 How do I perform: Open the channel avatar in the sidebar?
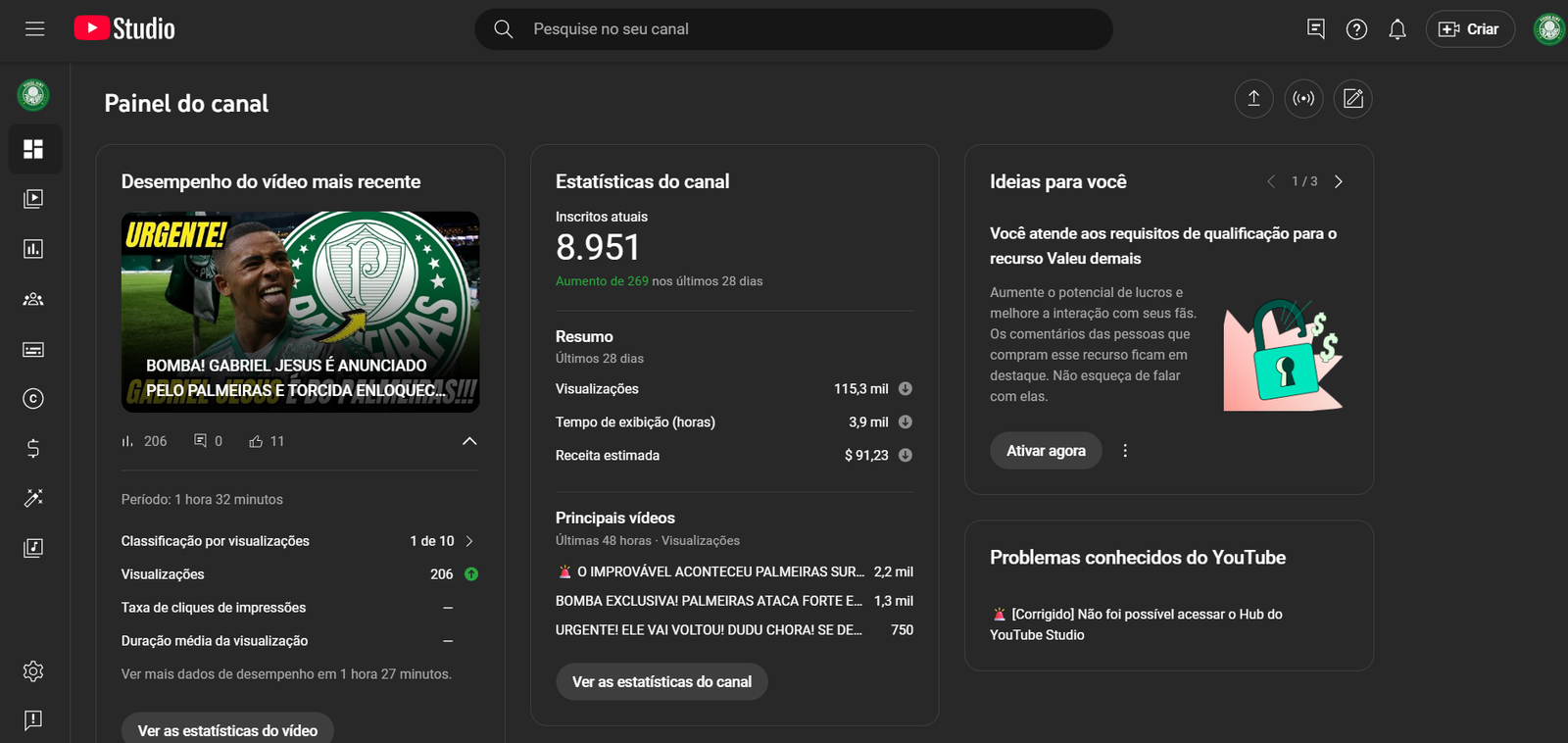coord(33,95)
